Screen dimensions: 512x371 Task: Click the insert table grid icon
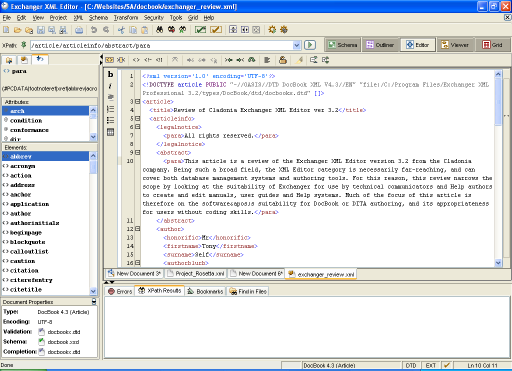click(110, 132)
